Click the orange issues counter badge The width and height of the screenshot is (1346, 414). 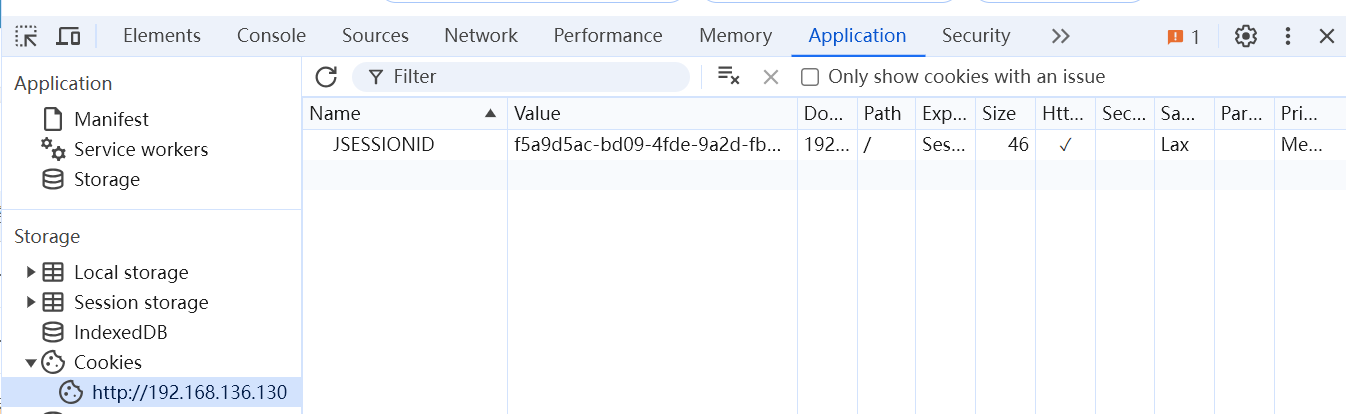coord(1183,36)
